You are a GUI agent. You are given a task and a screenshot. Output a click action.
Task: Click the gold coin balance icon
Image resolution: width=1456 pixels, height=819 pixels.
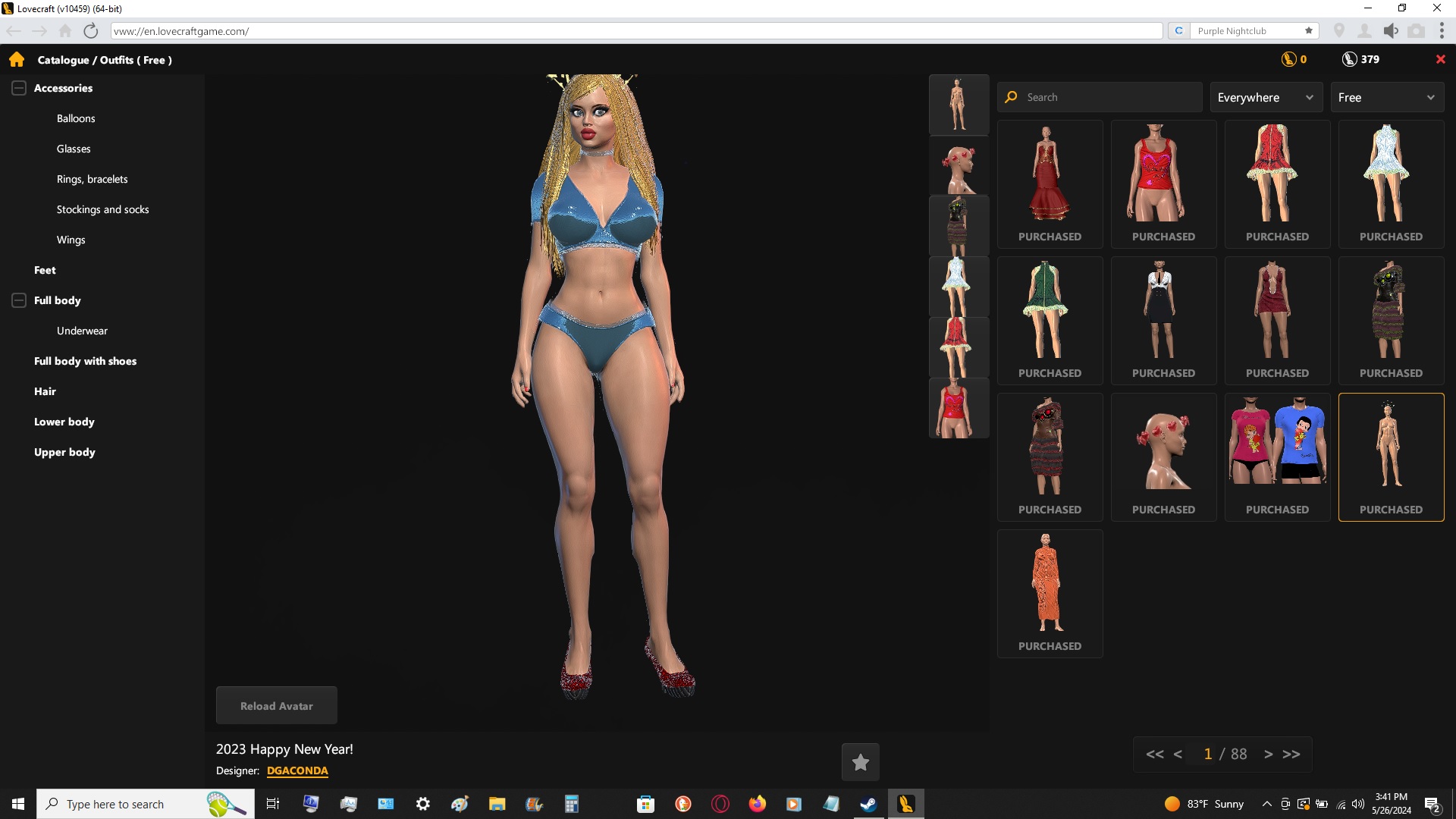1288,59
